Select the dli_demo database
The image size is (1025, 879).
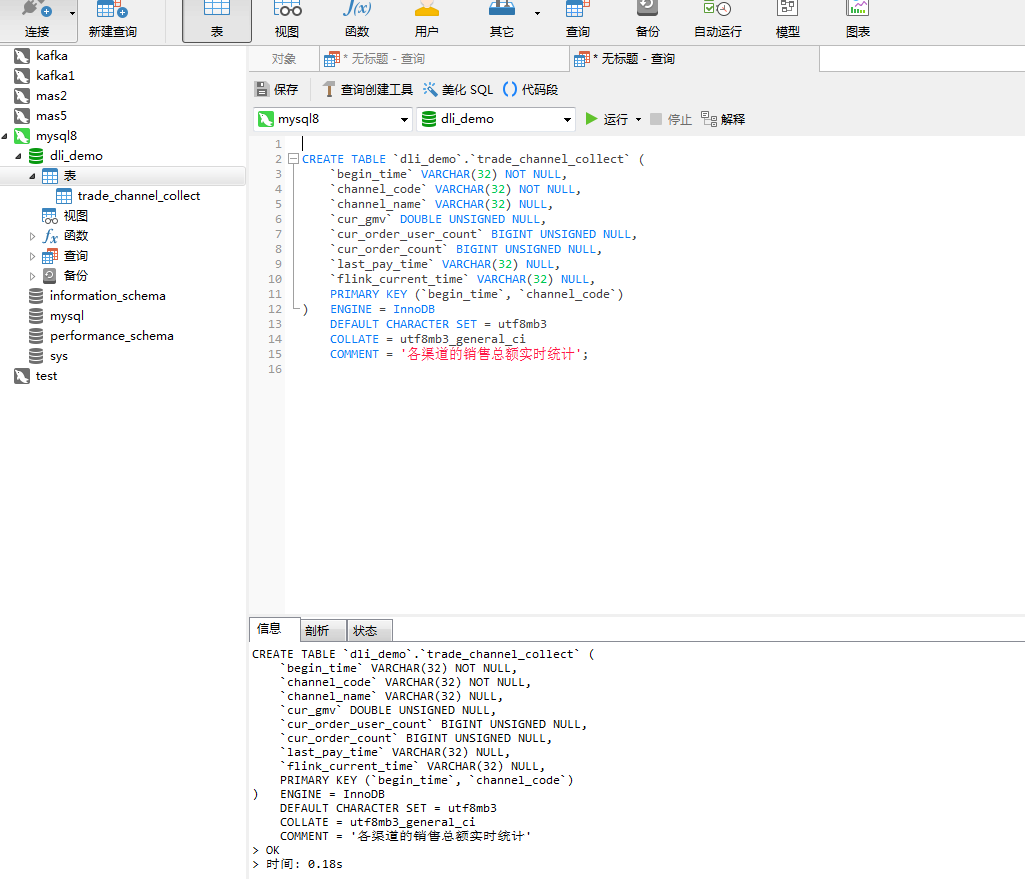tap(76, 156)
